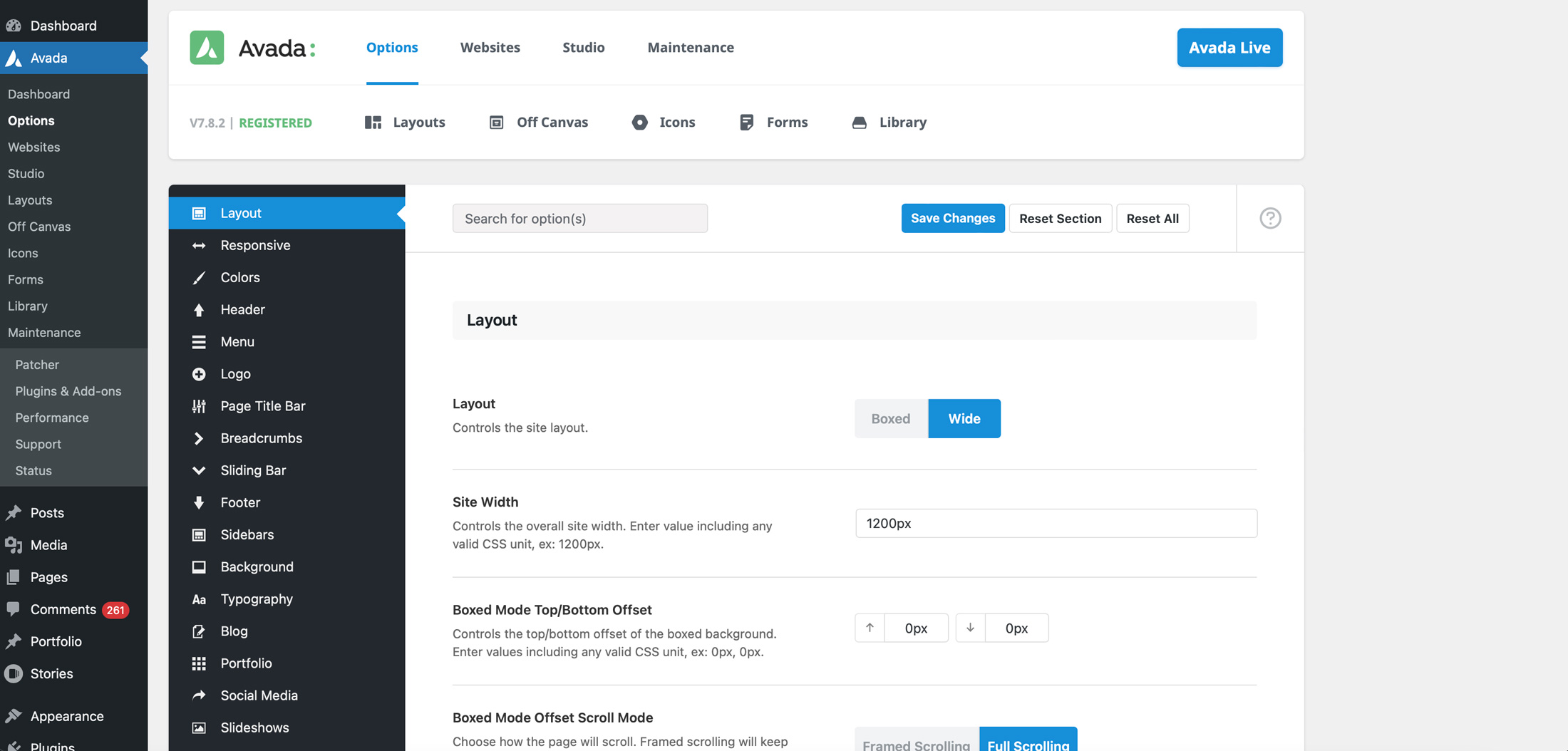Select the Wide layout option
Viewport: 1568px width, 751px height.
click(x=964, y=418)
